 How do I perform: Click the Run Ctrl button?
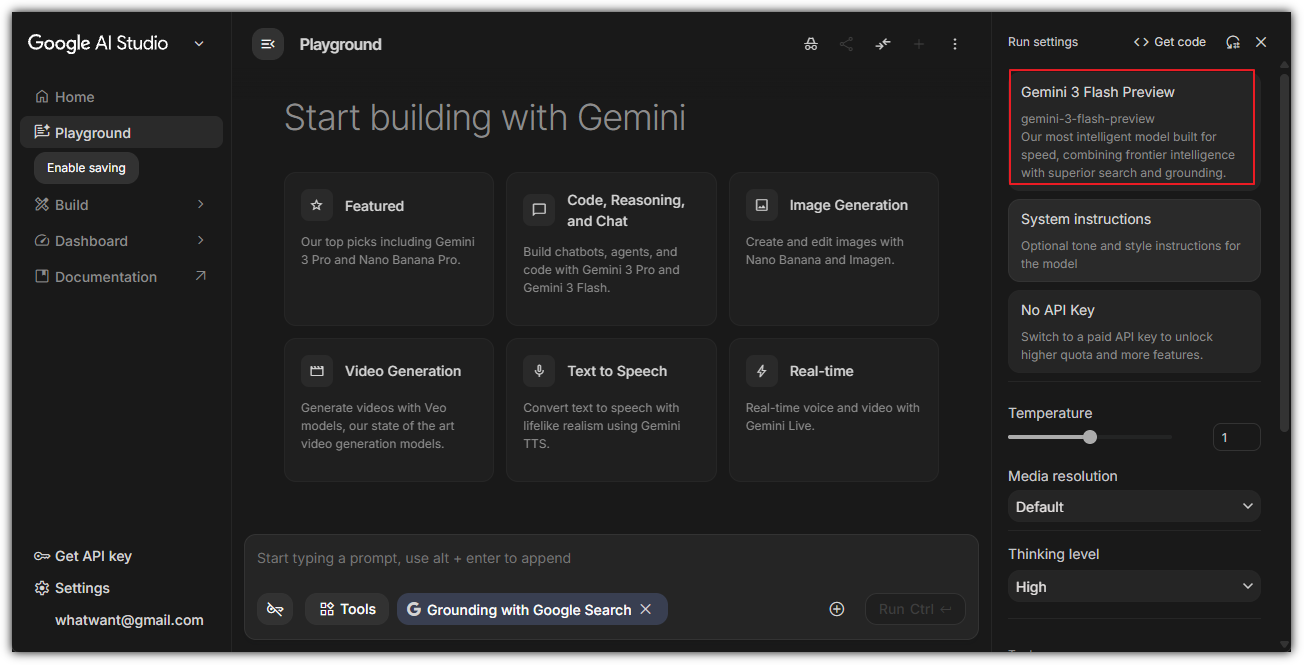click(x=915, y=609)
